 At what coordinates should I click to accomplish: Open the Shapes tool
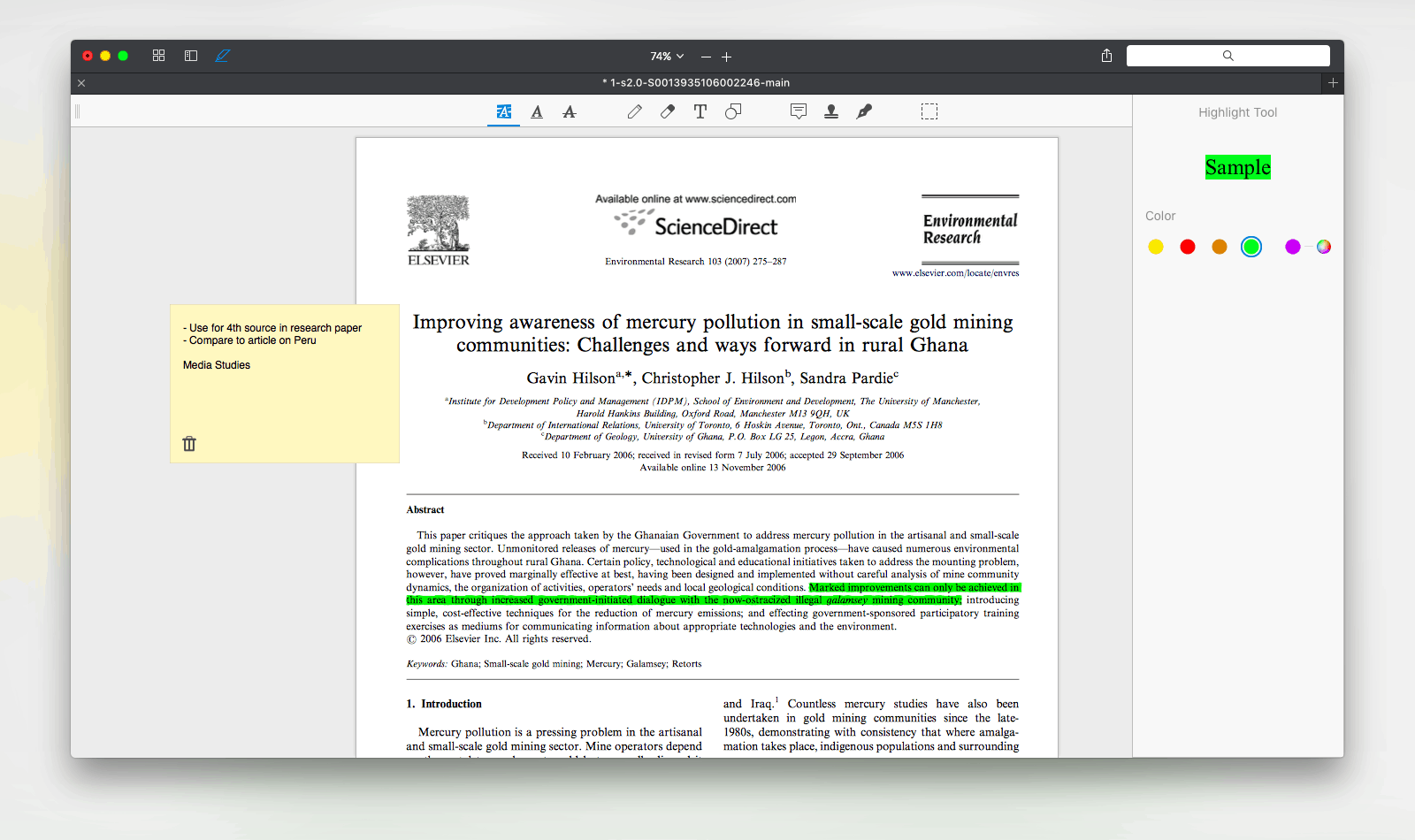(x=733, y=111)
